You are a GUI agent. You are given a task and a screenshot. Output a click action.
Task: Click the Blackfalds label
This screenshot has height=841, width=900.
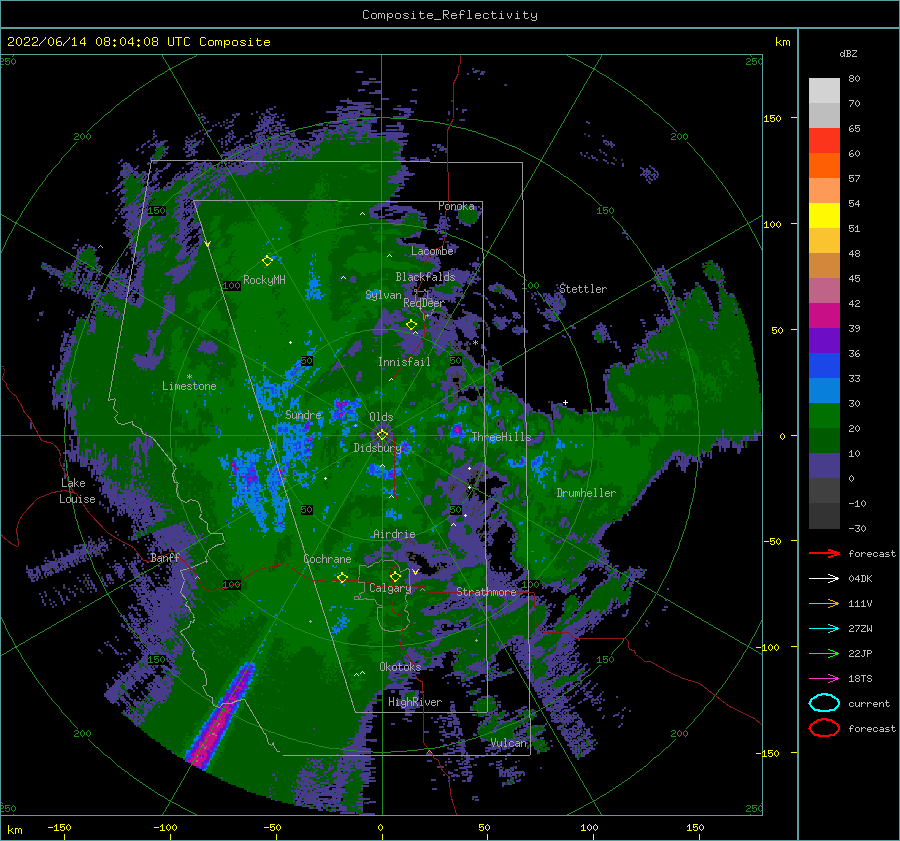(425, 277)
